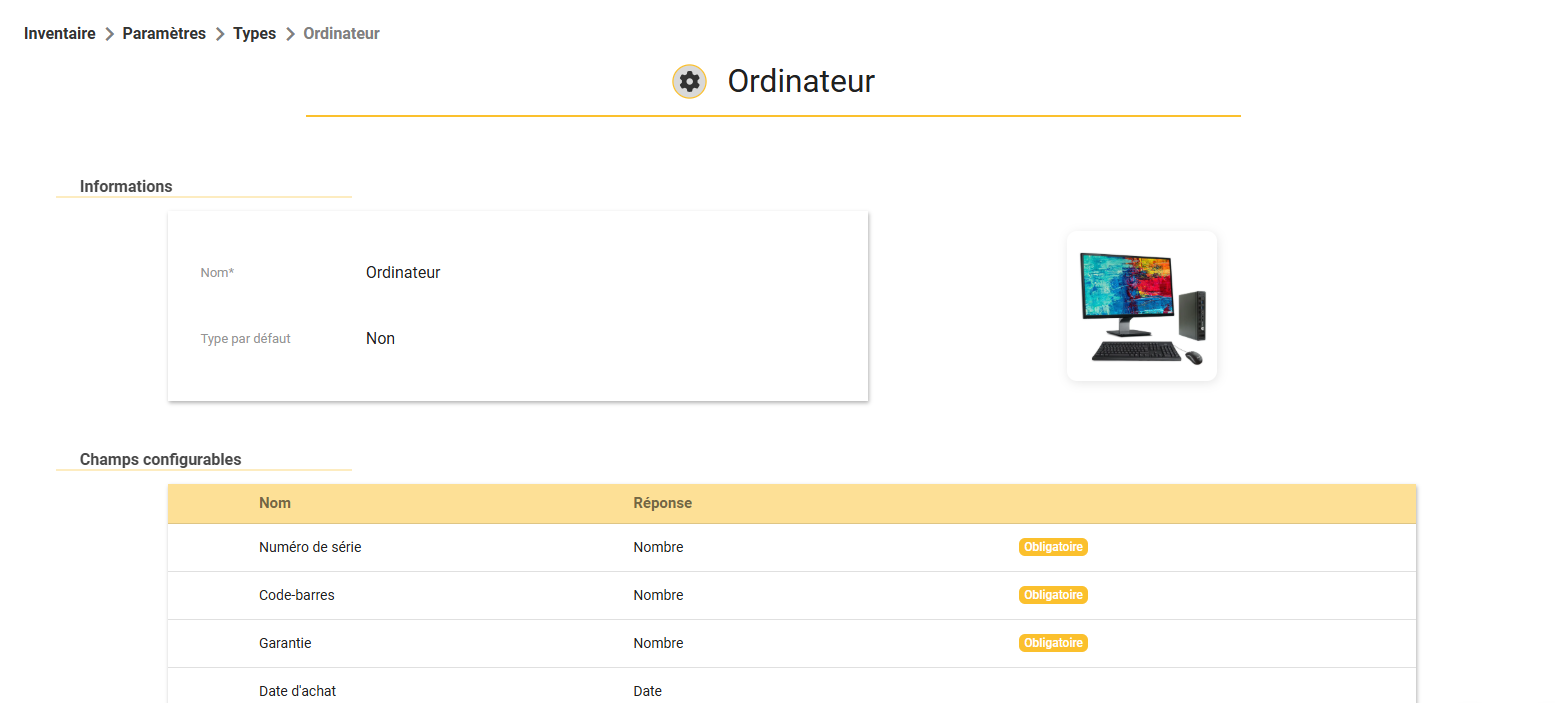
Task: Click the Nom* field label
Action: coord(217,272)
